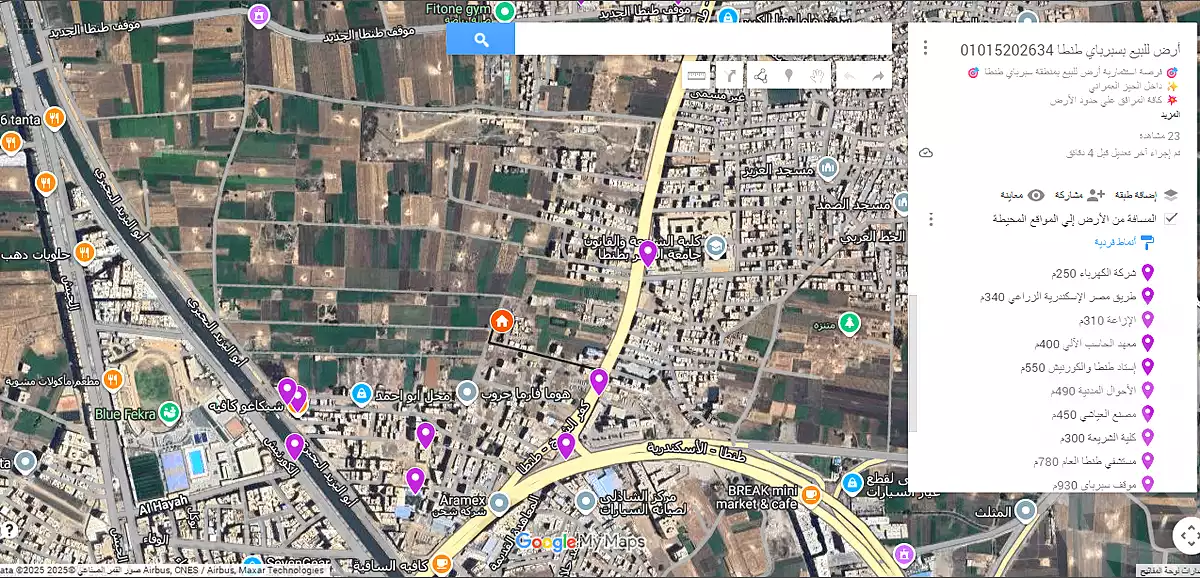Image resolution: width=1200 pixels, height=578 pixels.
Task: Click the مسجد الصمد mosque marker
Action: [905, 201]
